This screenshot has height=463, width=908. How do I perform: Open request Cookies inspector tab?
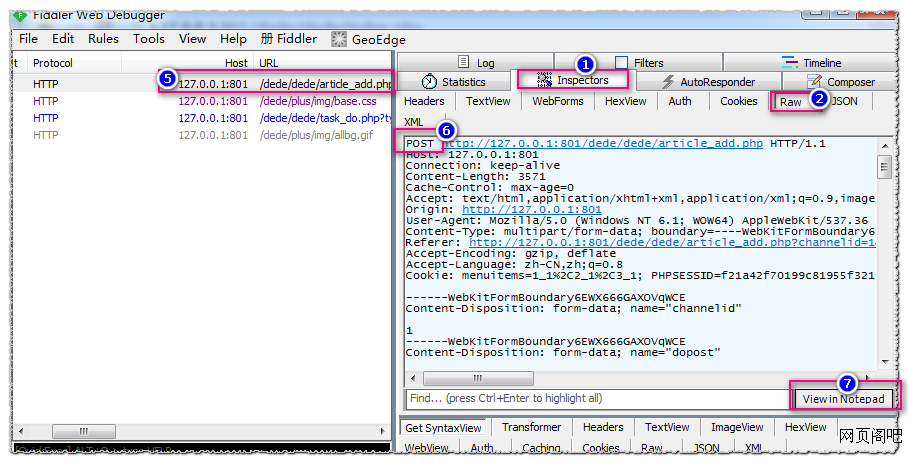click(739, 101)
